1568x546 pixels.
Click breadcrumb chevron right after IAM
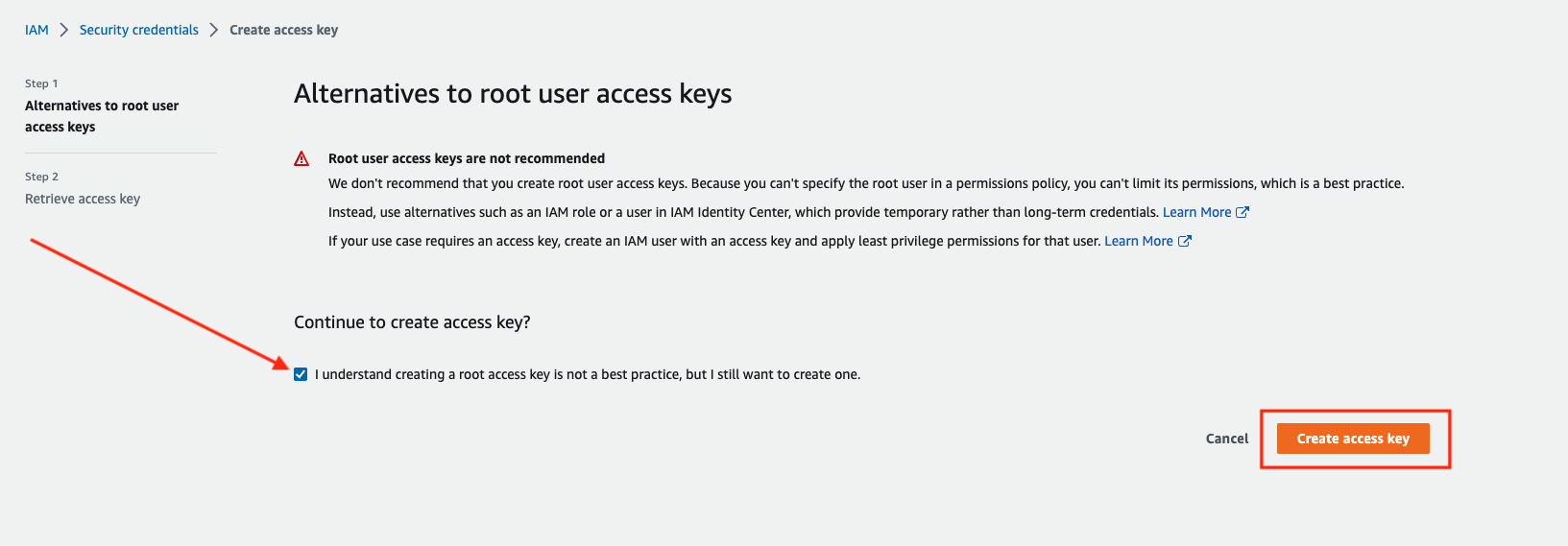[64, 30]
